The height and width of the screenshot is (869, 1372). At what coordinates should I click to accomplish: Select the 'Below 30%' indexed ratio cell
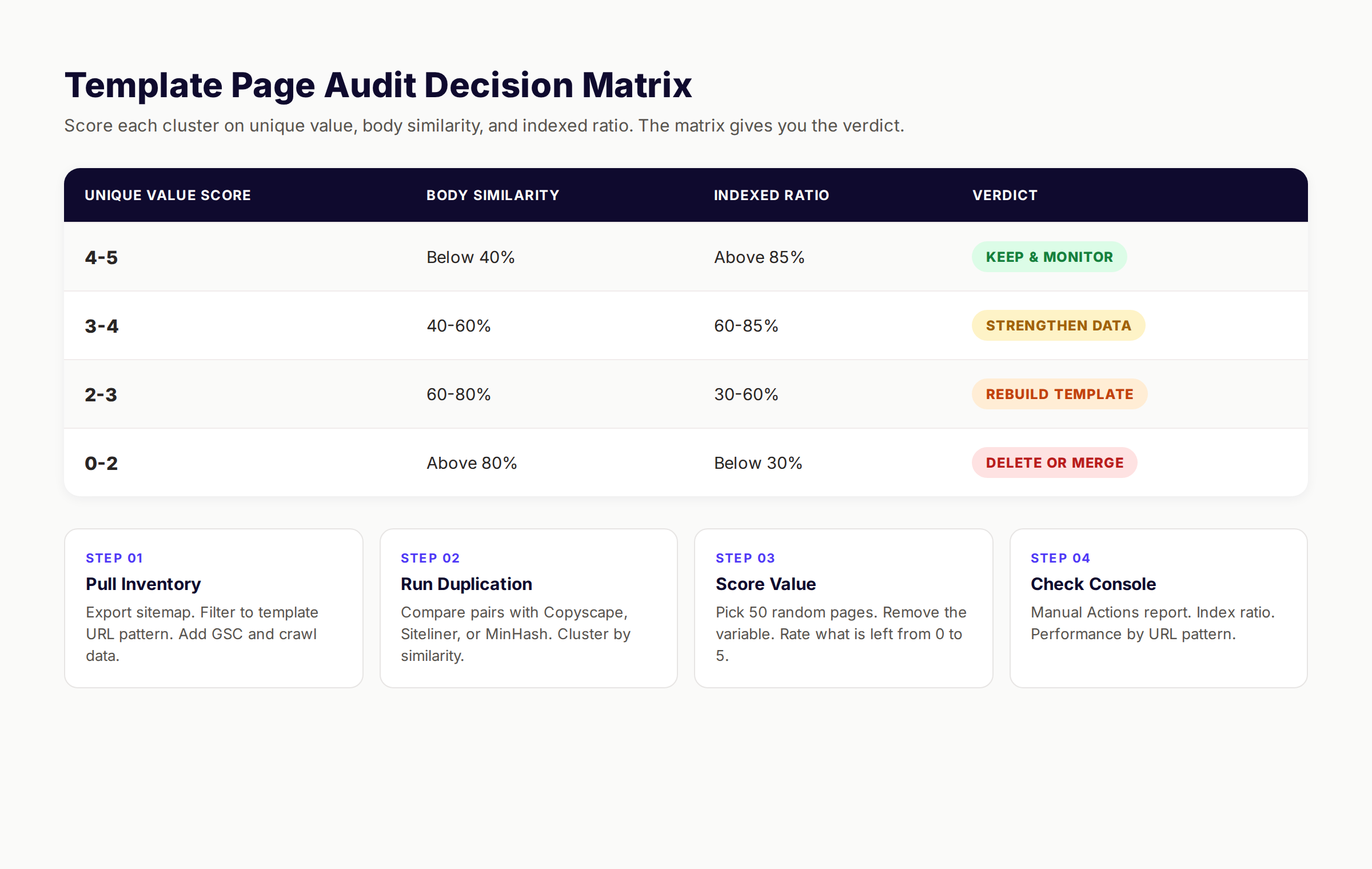point(758,463)
